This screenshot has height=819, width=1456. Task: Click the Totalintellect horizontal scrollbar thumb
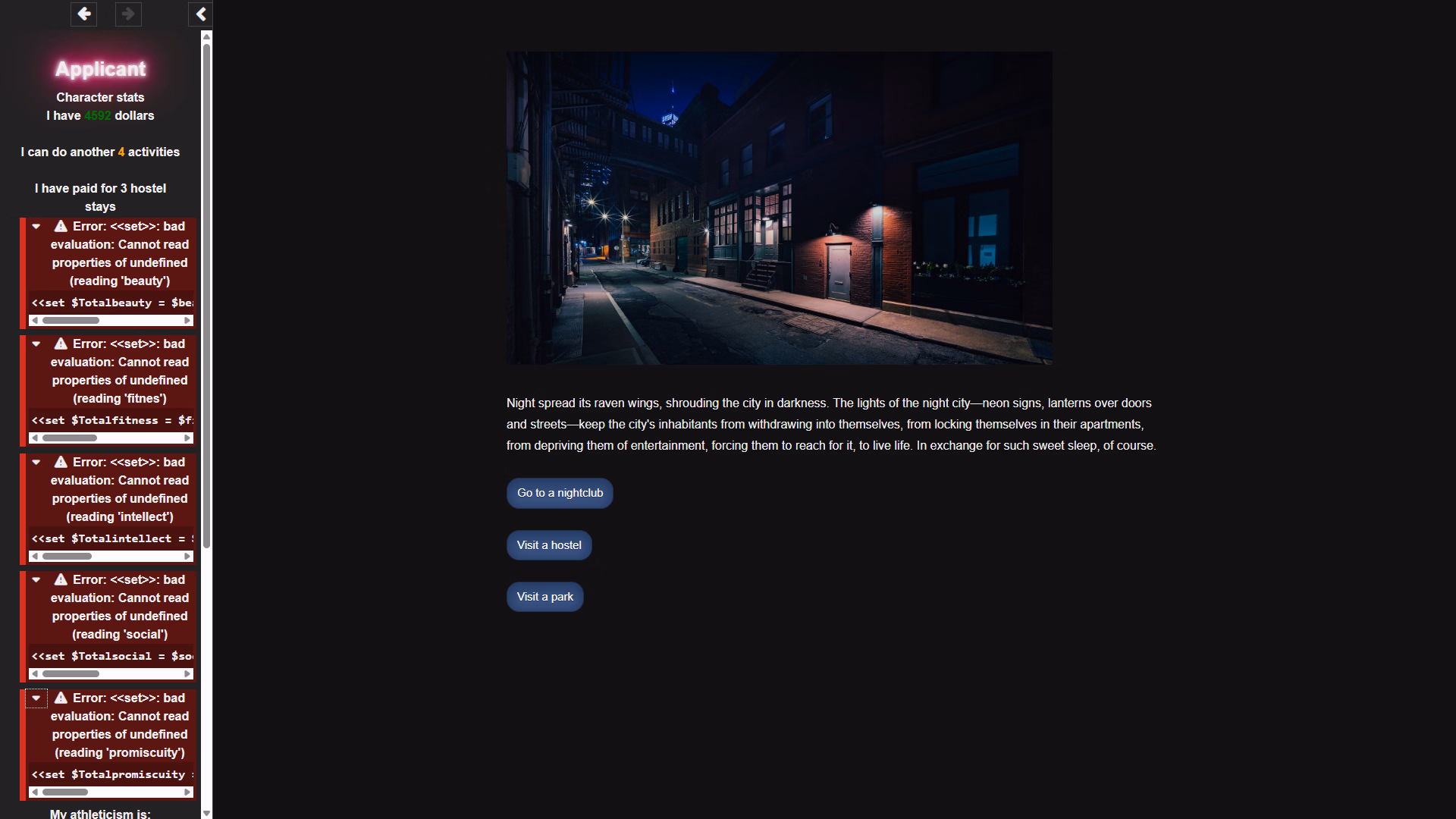point(67,557)
